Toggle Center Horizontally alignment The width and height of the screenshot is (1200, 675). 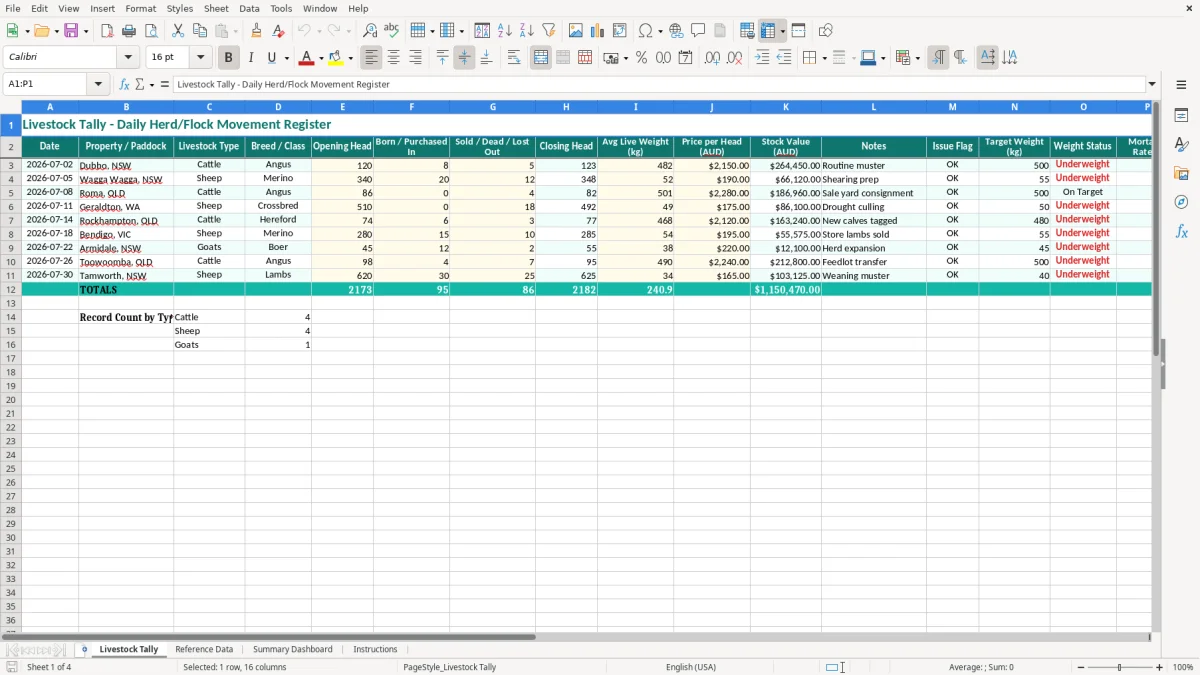(x=394, y=58)
